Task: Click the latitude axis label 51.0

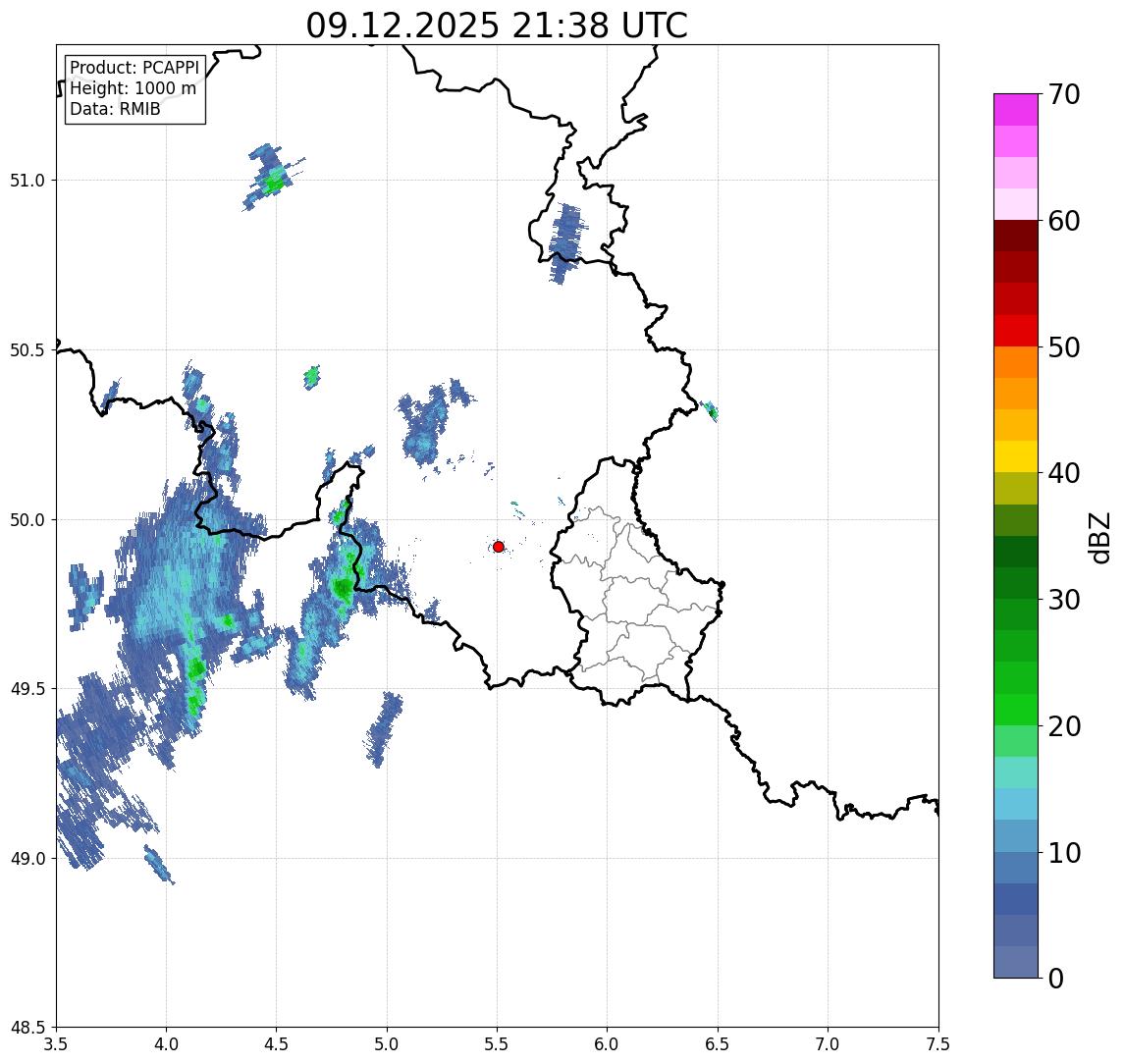Action: click(27, 181)
